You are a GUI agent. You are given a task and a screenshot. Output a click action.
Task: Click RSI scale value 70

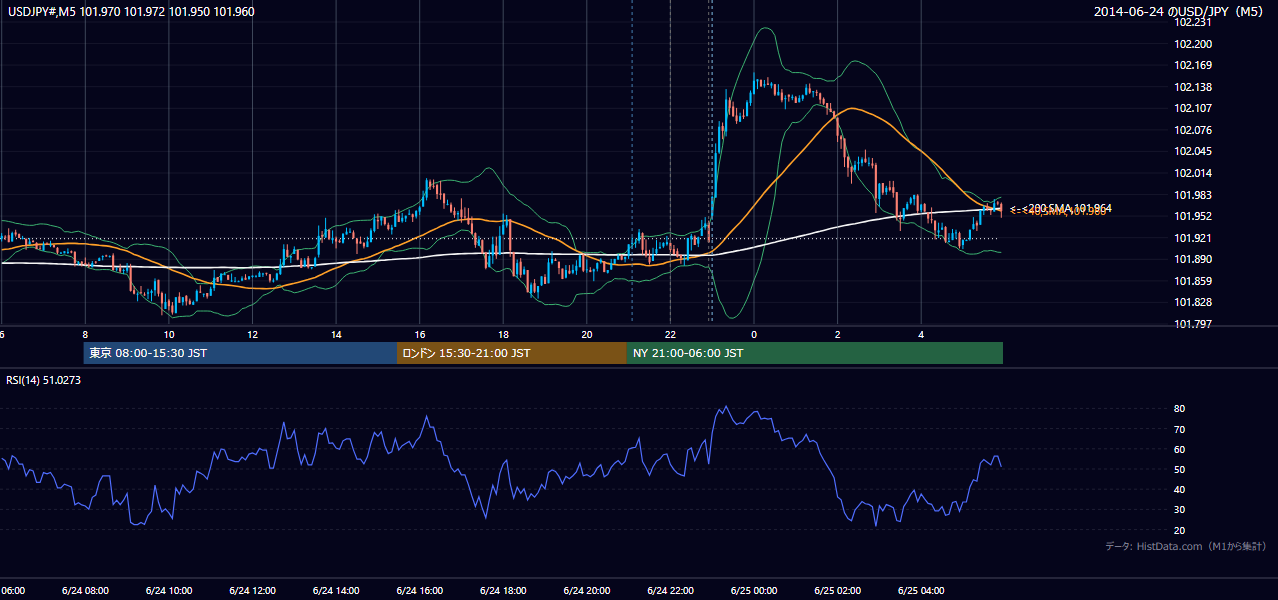(x=1180, y=429)
